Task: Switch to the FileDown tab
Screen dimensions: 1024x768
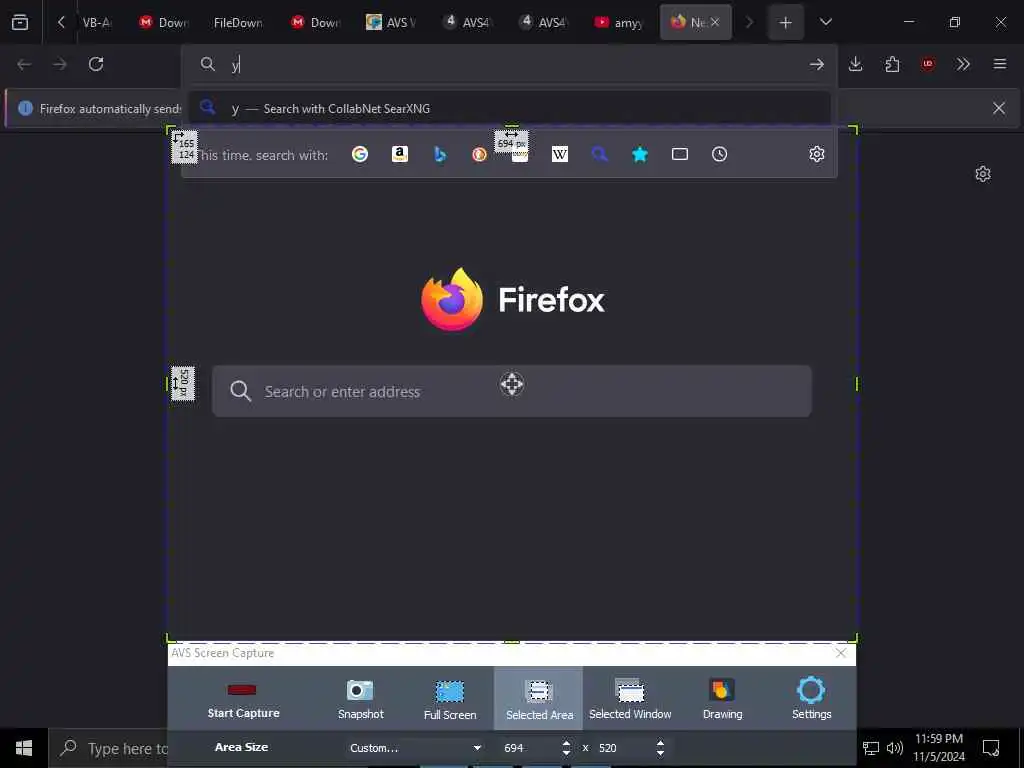Action: (238, 22)
